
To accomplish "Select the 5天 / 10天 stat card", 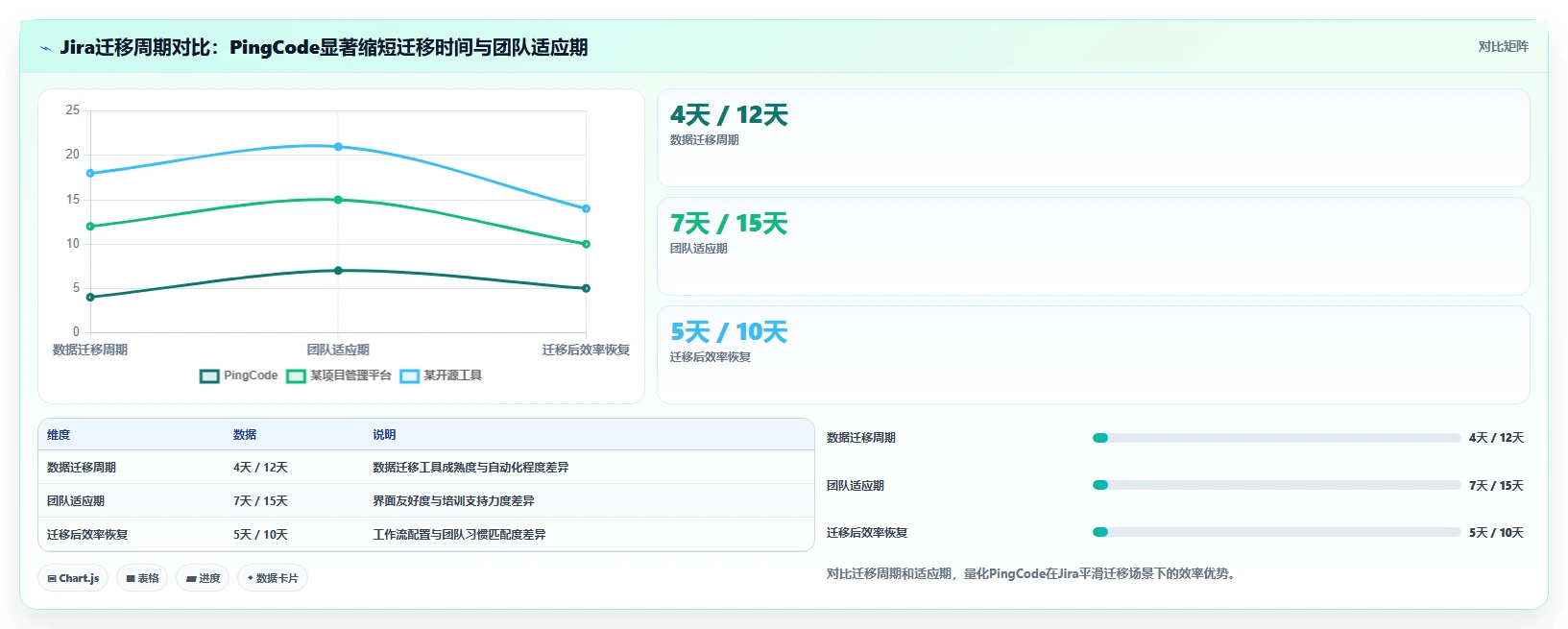I will pyautogui.click(x=1093, y=355).
